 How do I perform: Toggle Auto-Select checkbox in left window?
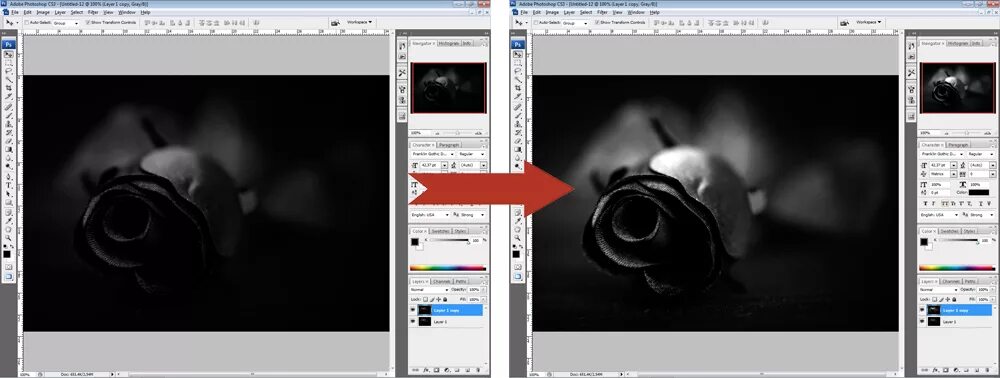26,22
